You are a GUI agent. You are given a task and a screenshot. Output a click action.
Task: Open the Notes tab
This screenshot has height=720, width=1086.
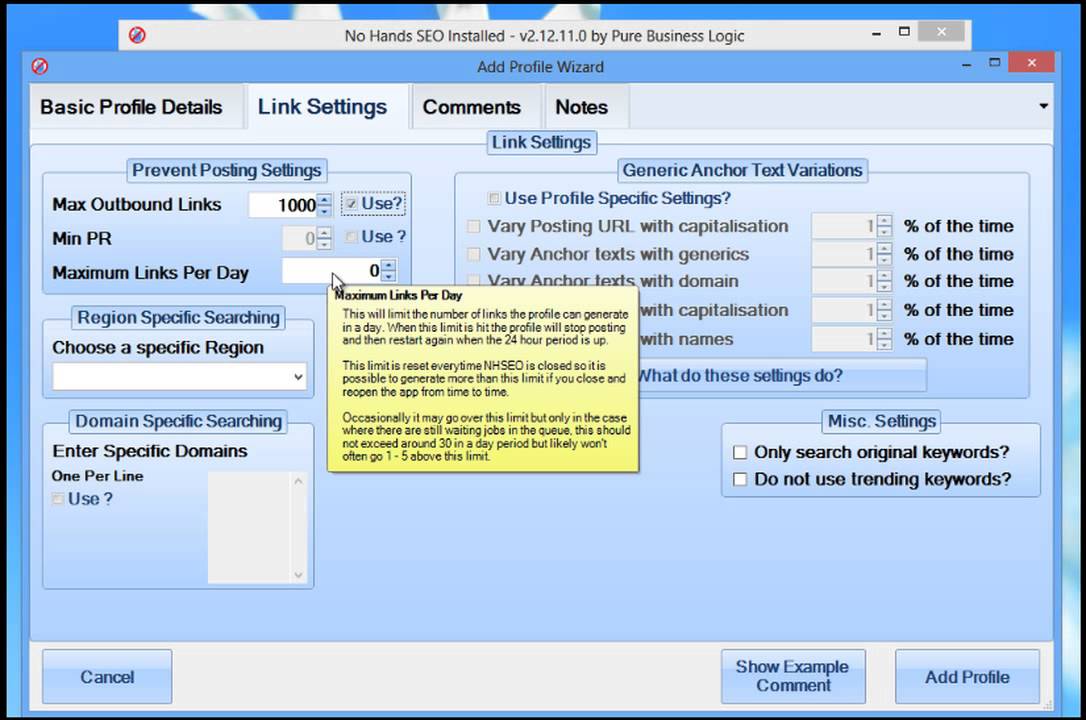tap(582, 107)
